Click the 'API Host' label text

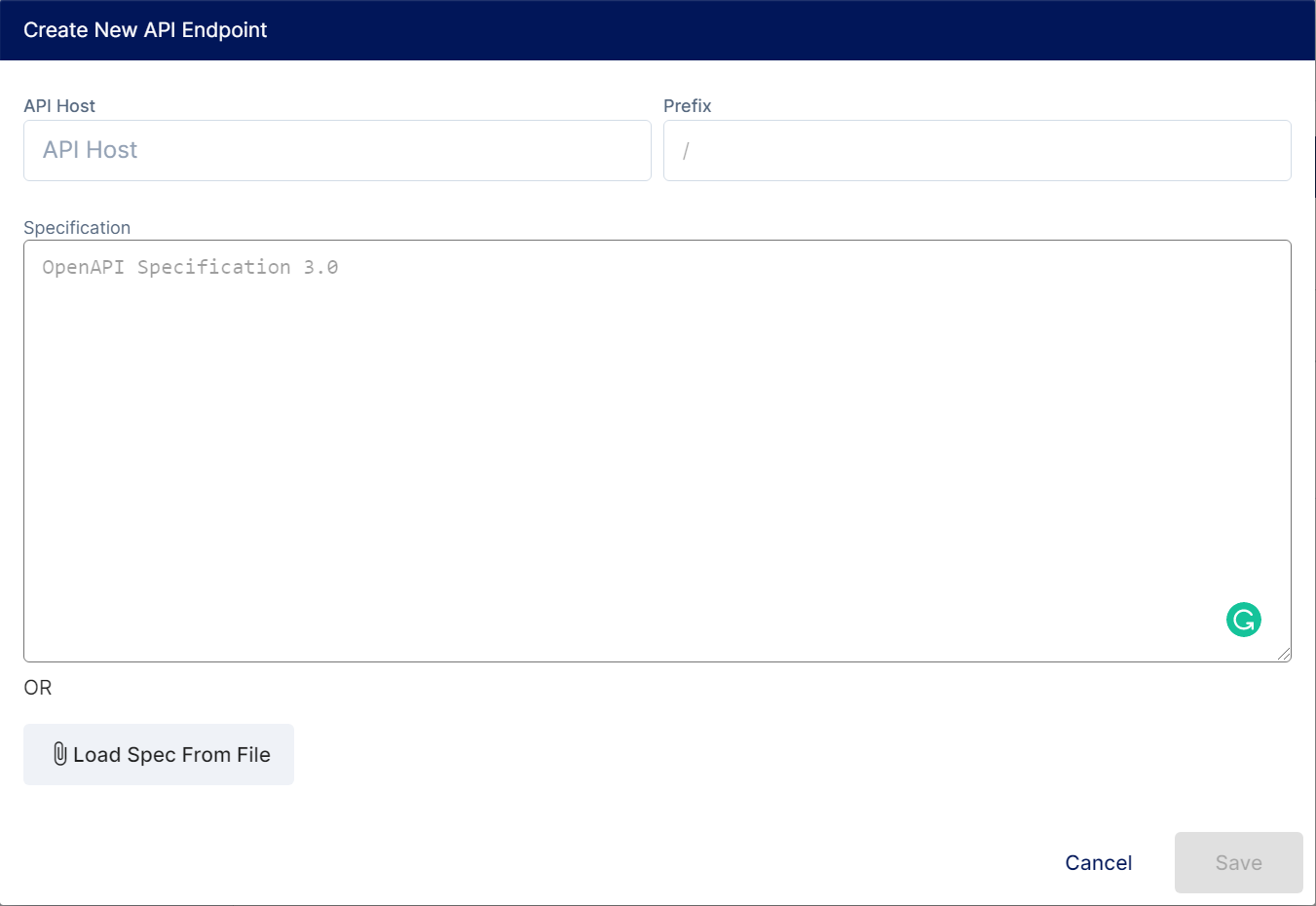click(59, 106)
